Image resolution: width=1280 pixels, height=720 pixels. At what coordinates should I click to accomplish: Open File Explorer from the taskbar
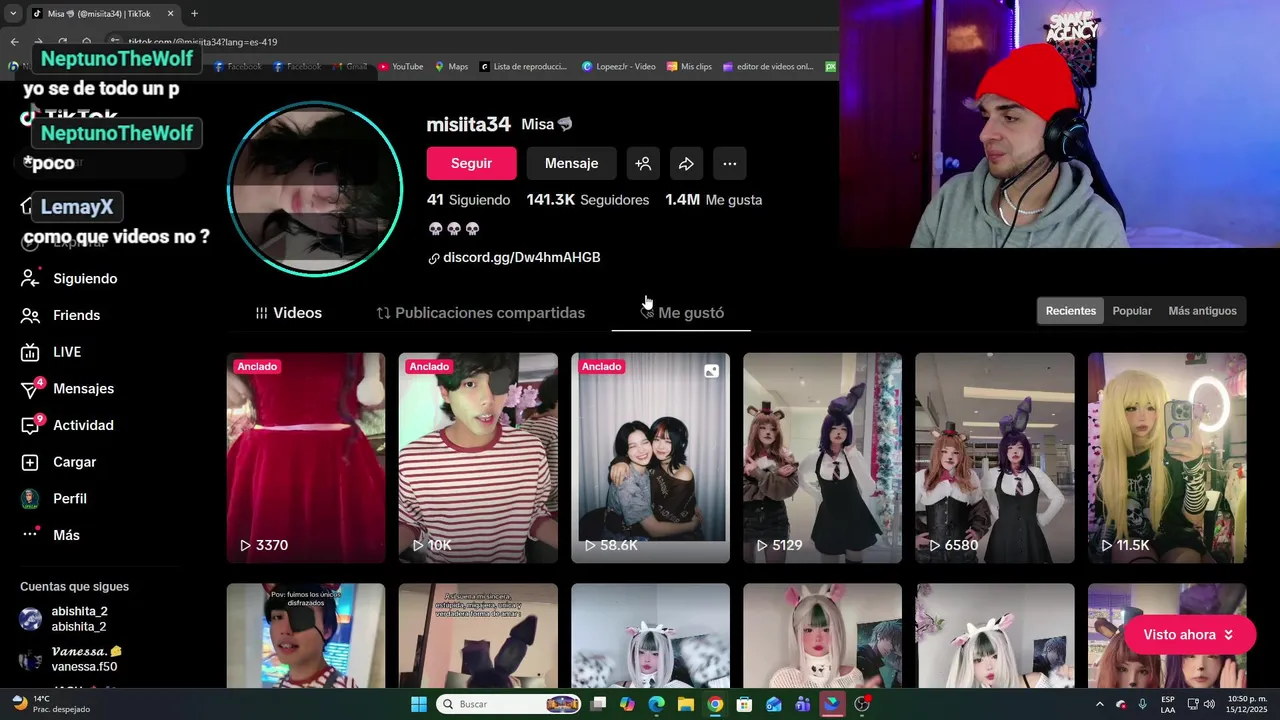click(x=686, y=704)
